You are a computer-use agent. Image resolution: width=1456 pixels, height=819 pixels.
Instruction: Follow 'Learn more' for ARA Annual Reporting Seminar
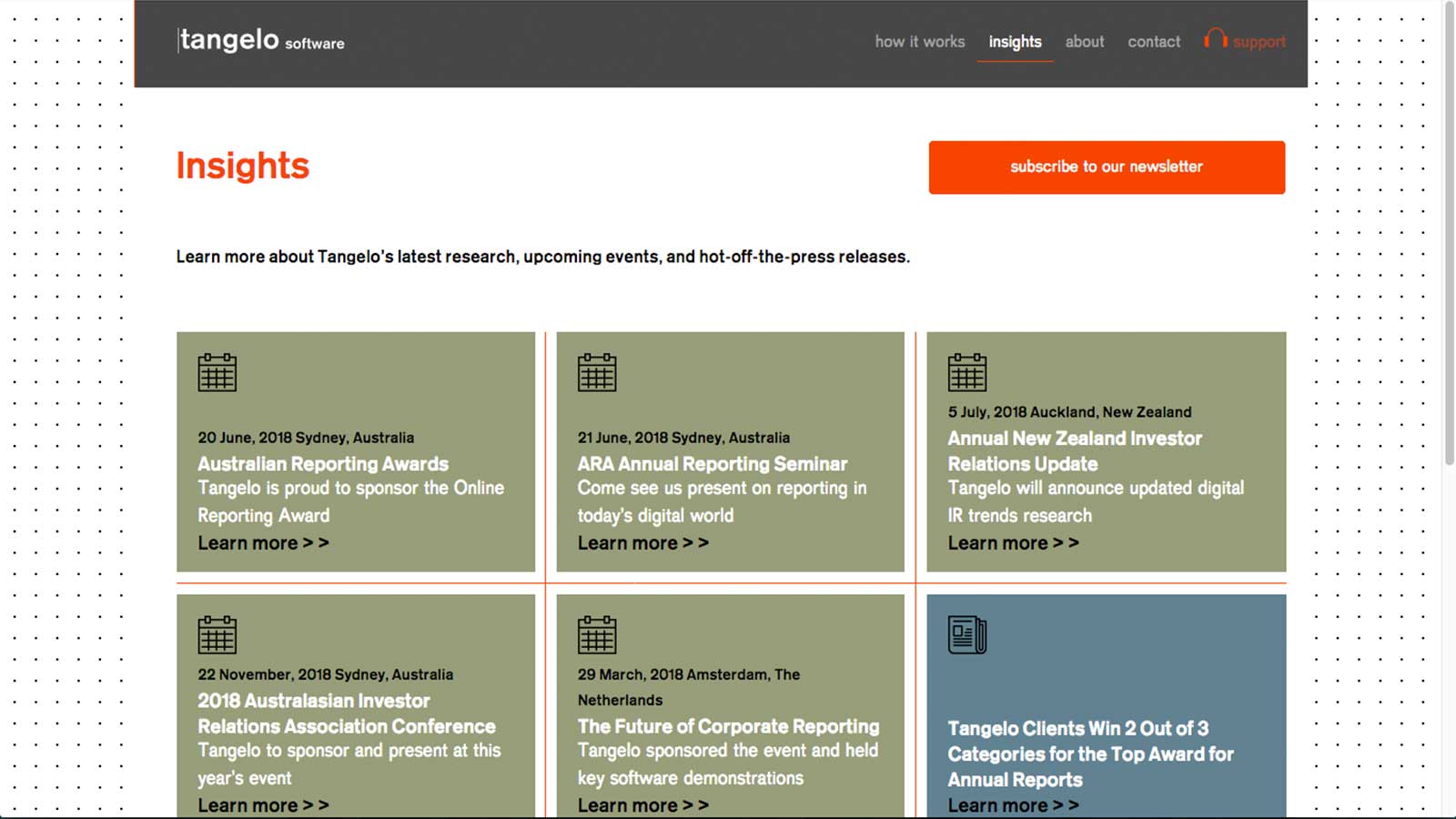pyautogui.click(x=642, y=543)
